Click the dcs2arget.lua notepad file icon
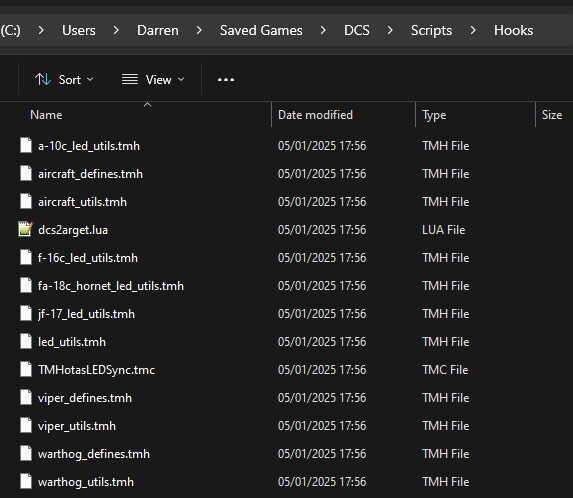The image size is (573, 498). coord(26,229)
